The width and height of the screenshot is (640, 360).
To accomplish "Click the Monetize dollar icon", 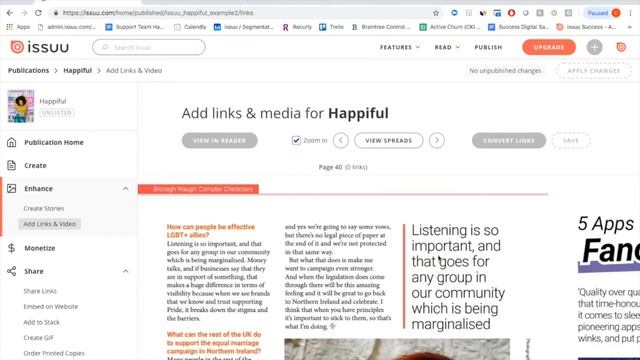I will click(x=11, y=248).
